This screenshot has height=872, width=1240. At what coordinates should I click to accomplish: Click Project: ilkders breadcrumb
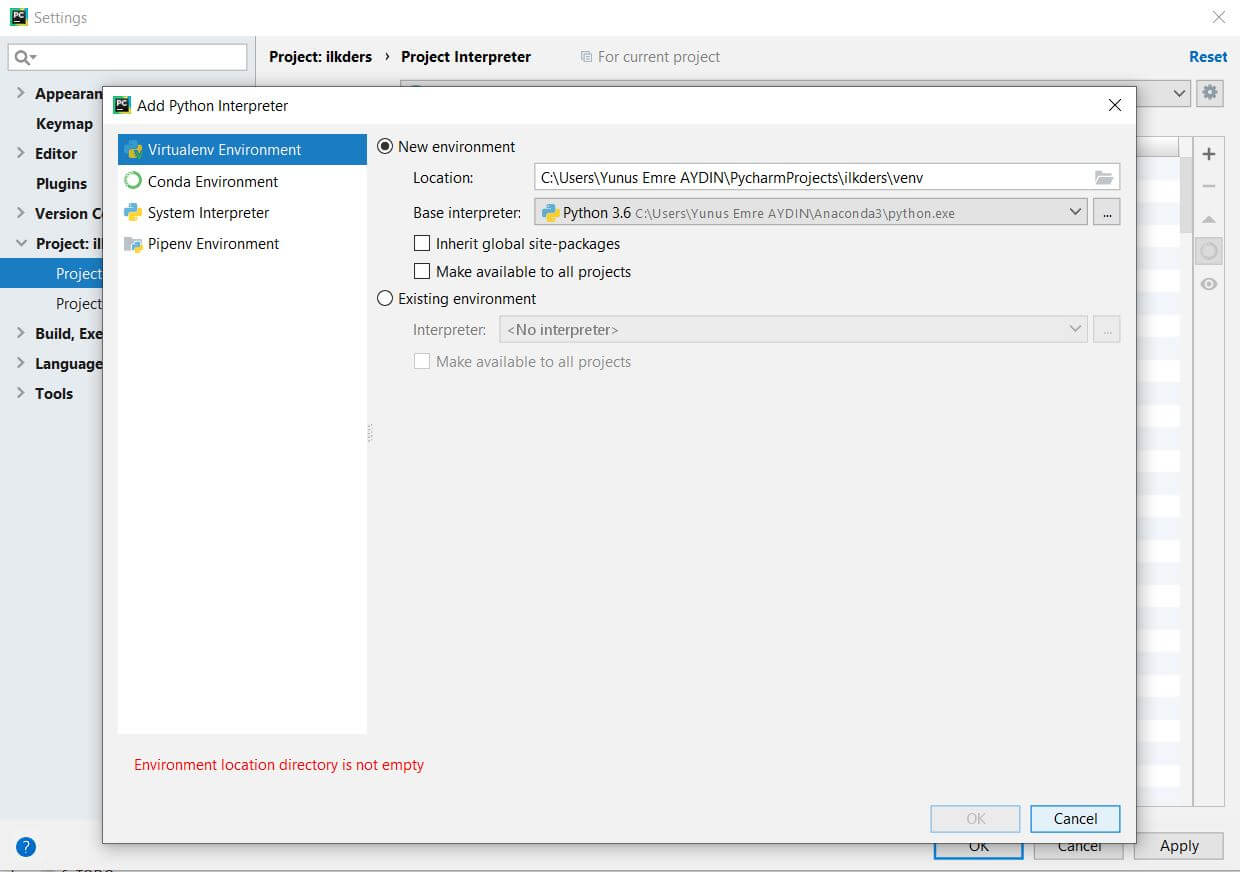tap(321, 57)
